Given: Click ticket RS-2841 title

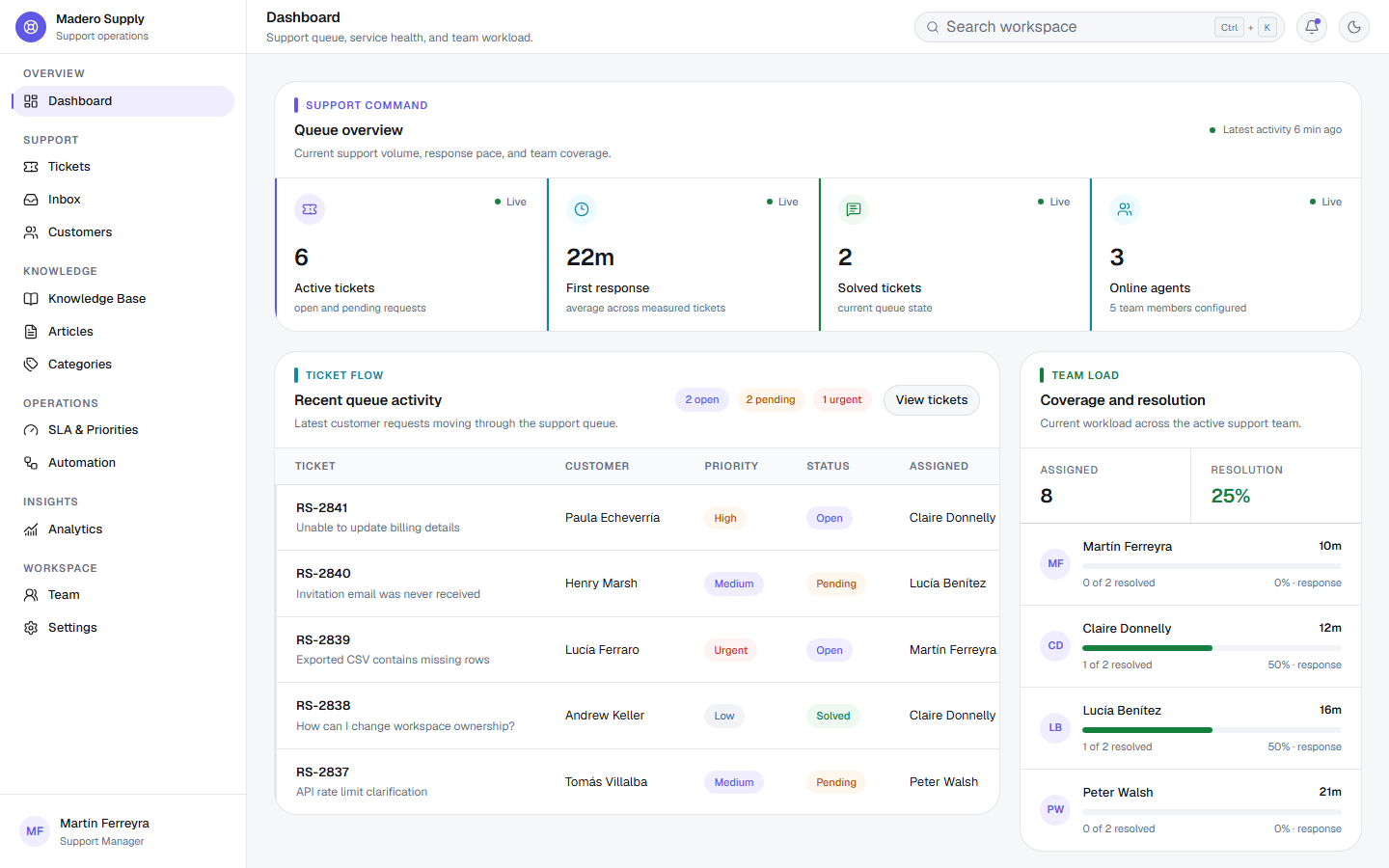Looking at the screenshot, I should click(x=322, y=508).
